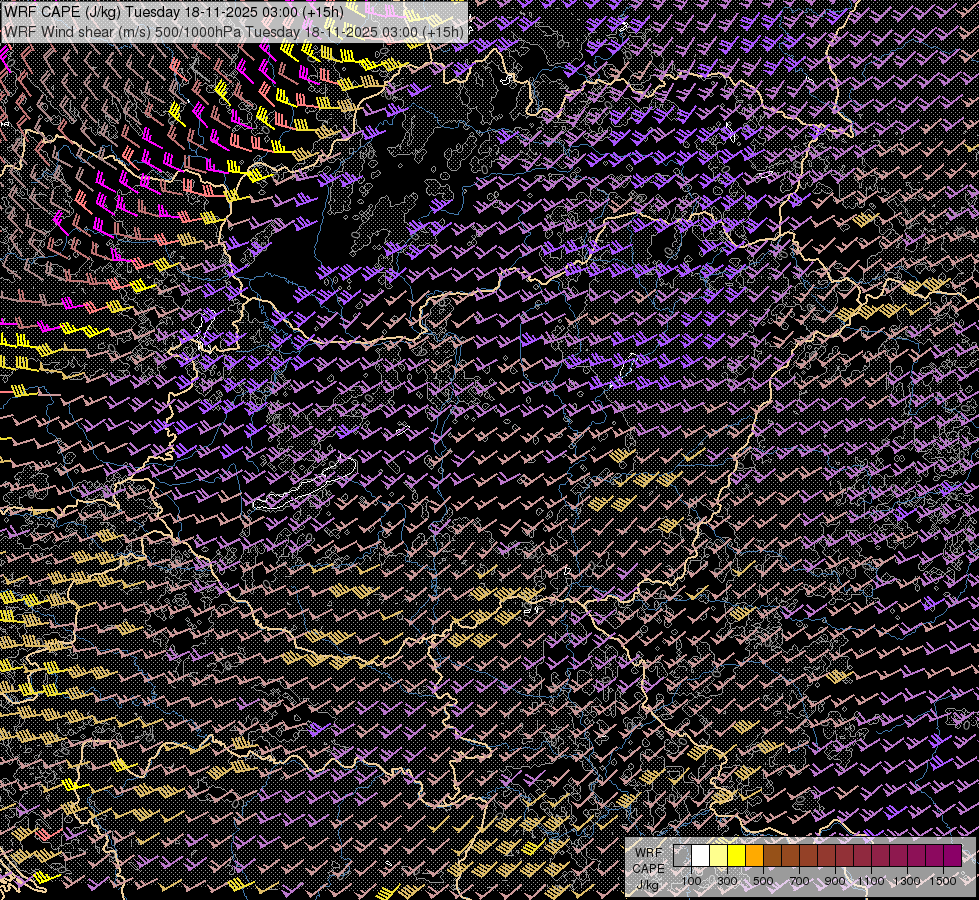Image resolution: width=979 pixels, height=900 pixels.
Task: Click the white swatch in the CAPE legend
Action: [x=700, y=855]
